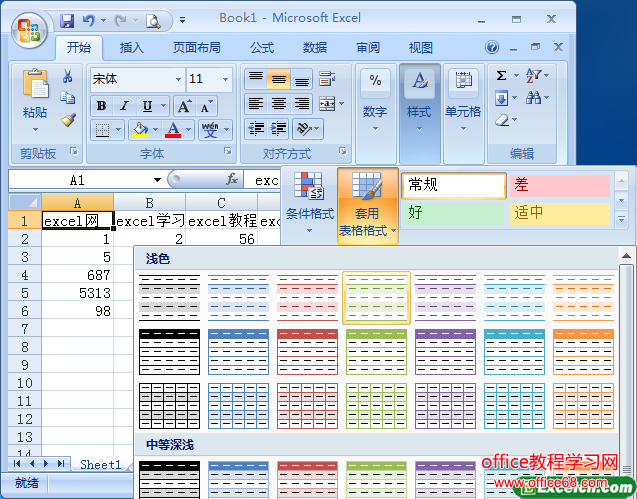Click the 套用表格格式 button
Screen dimensions: 637x499
[367, 206]
